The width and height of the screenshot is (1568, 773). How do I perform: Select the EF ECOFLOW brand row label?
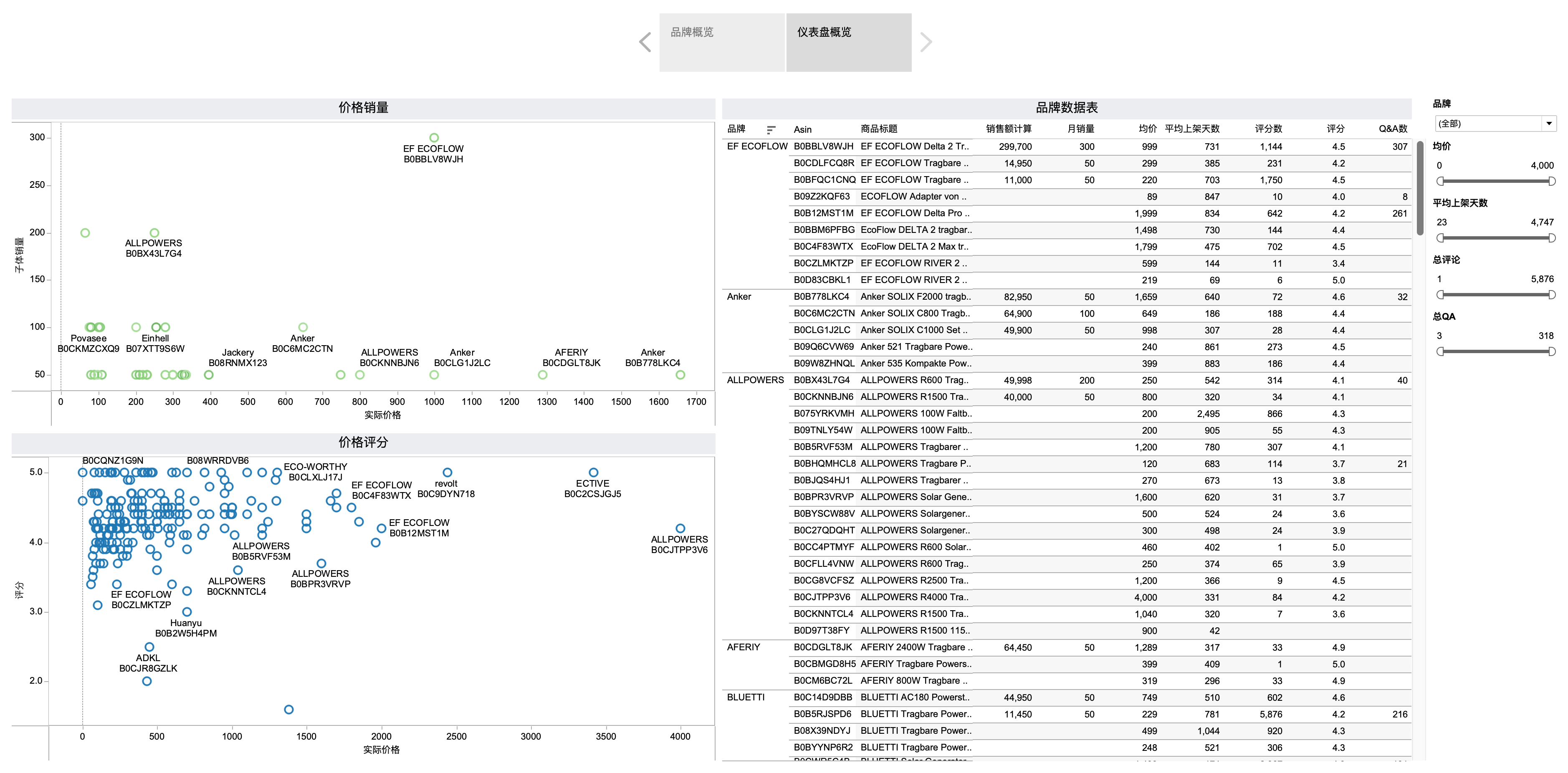pyautogui.click(x=757, y=146)
